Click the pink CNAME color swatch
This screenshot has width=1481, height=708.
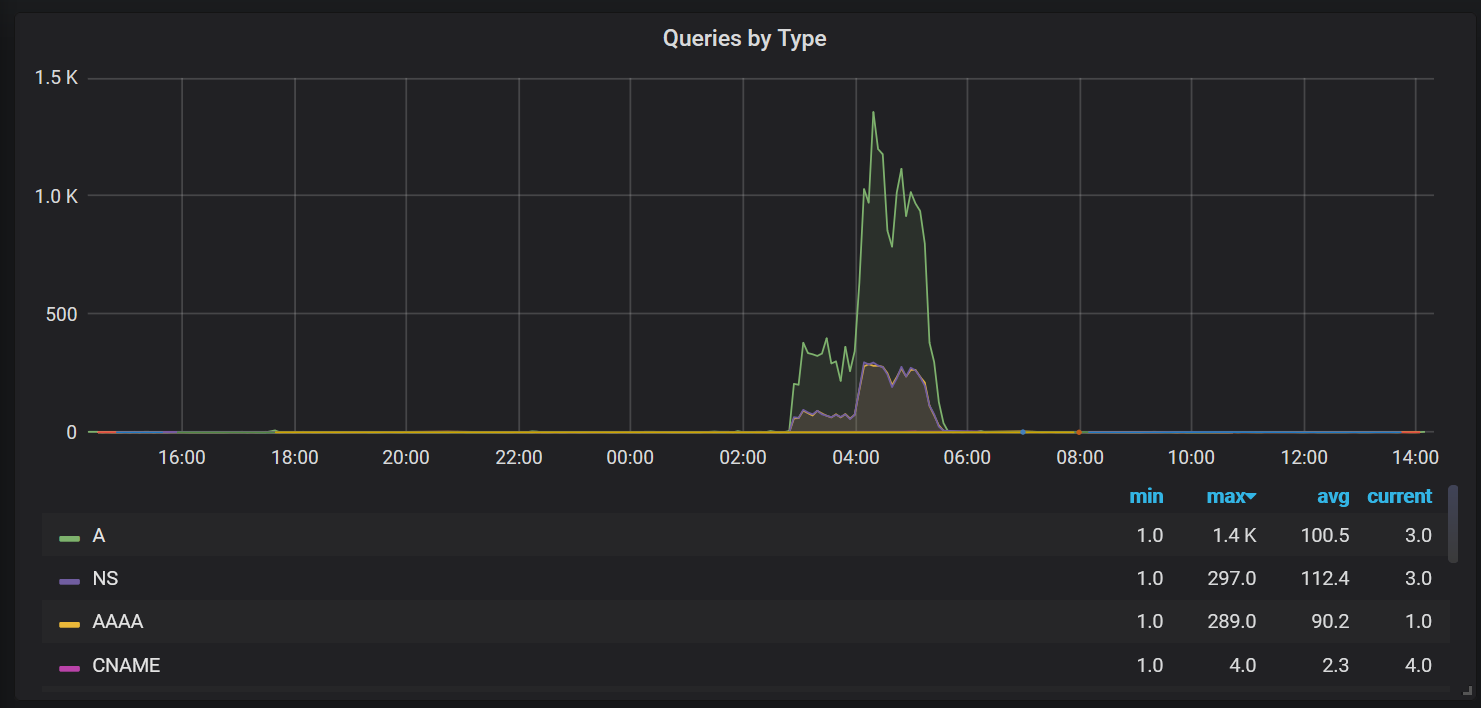tap(69, 666)
